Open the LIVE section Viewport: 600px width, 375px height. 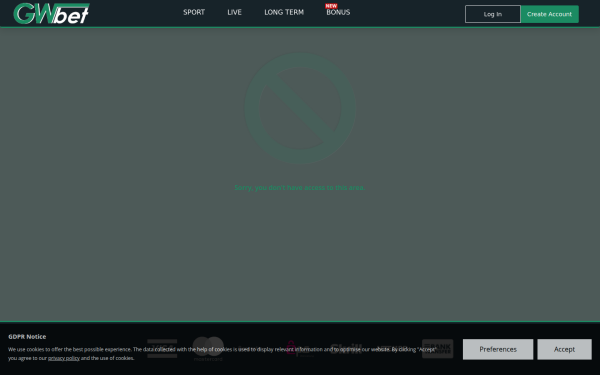234,12
